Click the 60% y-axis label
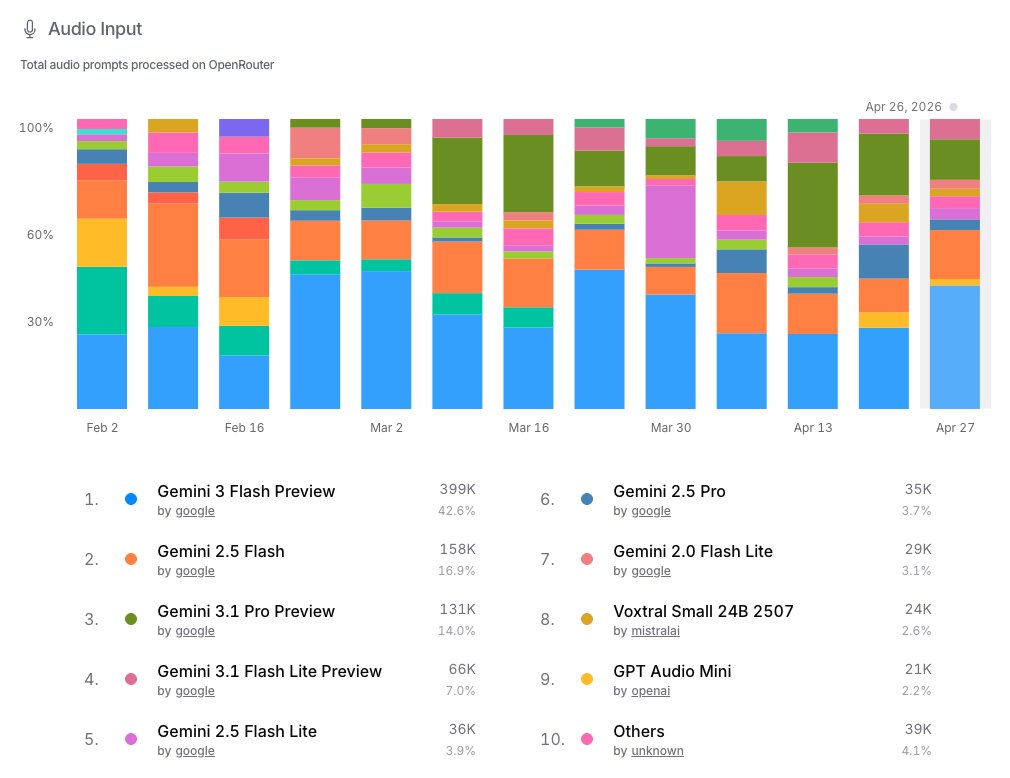The image size is (1010, 778). point(40,235)
